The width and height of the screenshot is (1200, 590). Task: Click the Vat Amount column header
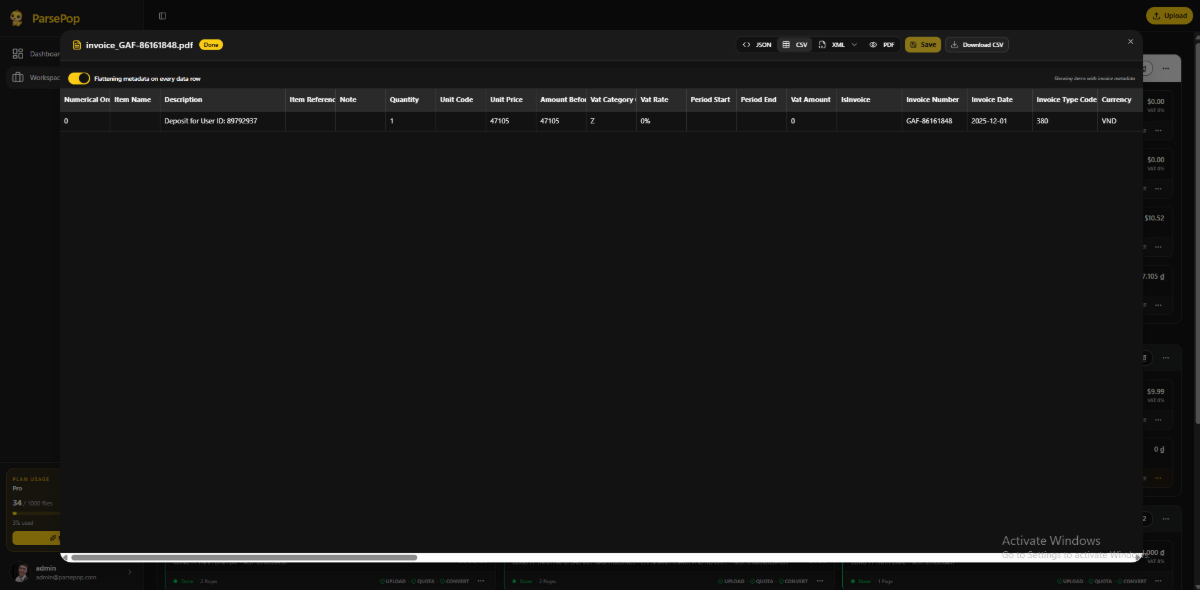[x=810, y=100]
